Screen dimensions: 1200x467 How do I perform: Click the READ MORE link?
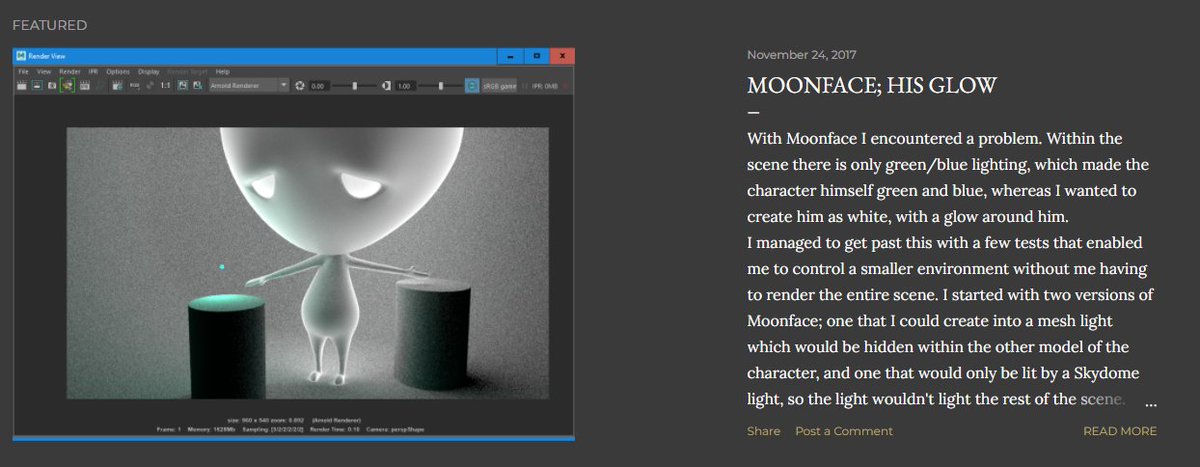[x=1119, y=431]
